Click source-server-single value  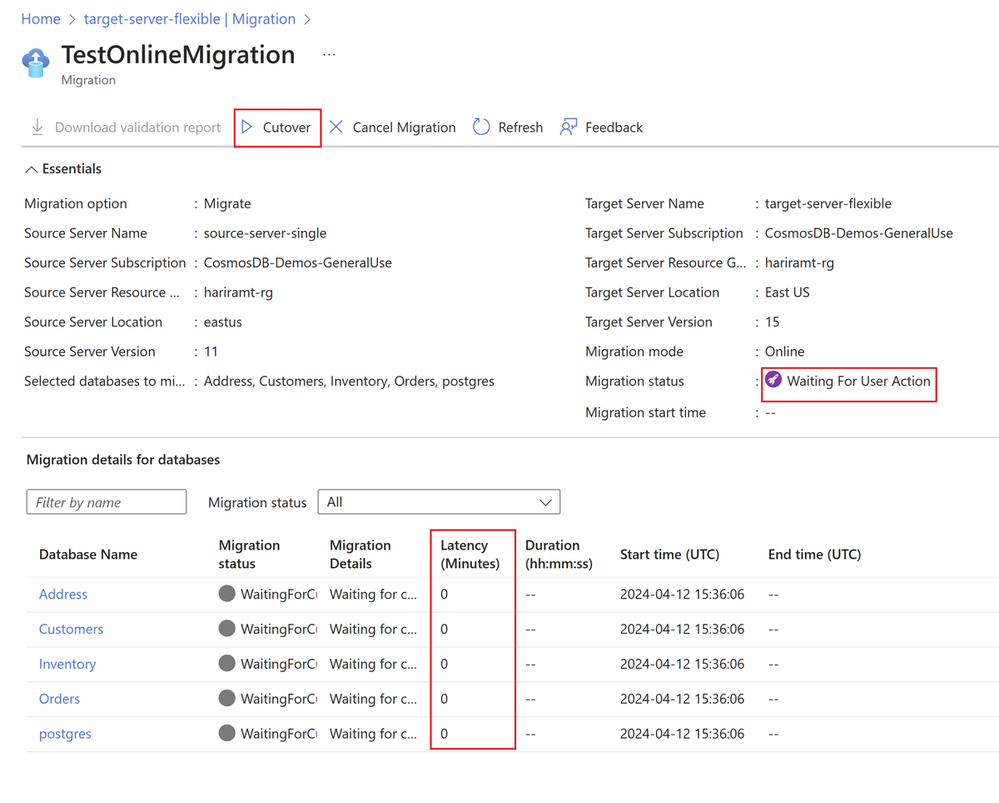coord(265,233)
